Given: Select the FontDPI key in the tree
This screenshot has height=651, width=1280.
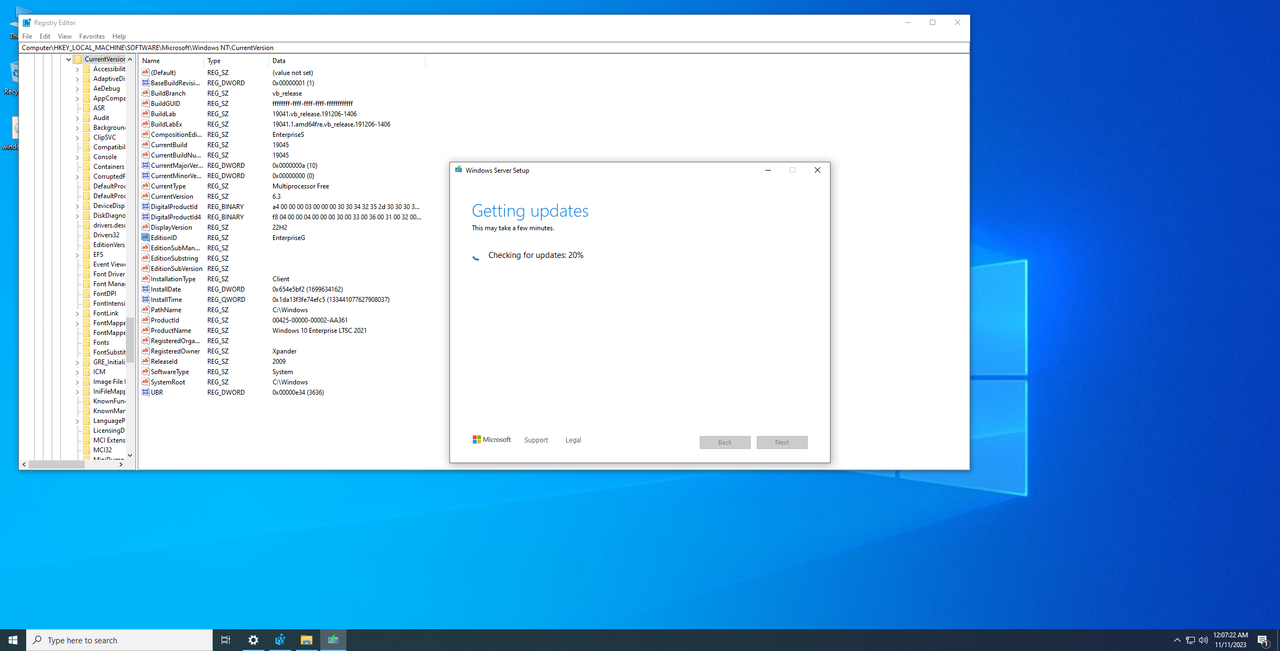Looking at the screenshot, I should pyautogui.click(x=105, y=294).
